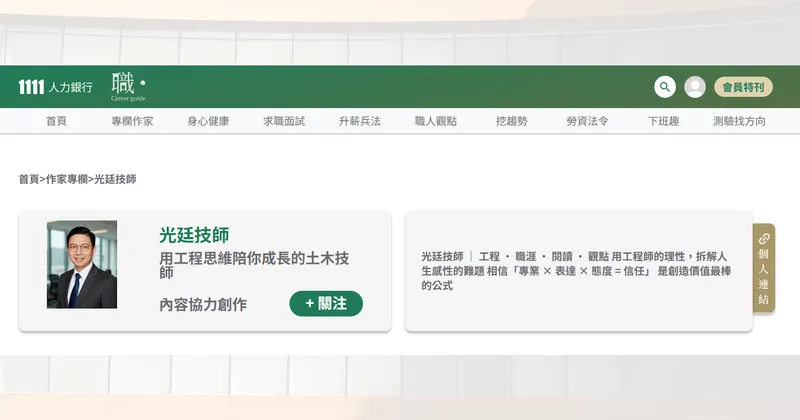Click the author bio description text

click(x=576, y=271)
